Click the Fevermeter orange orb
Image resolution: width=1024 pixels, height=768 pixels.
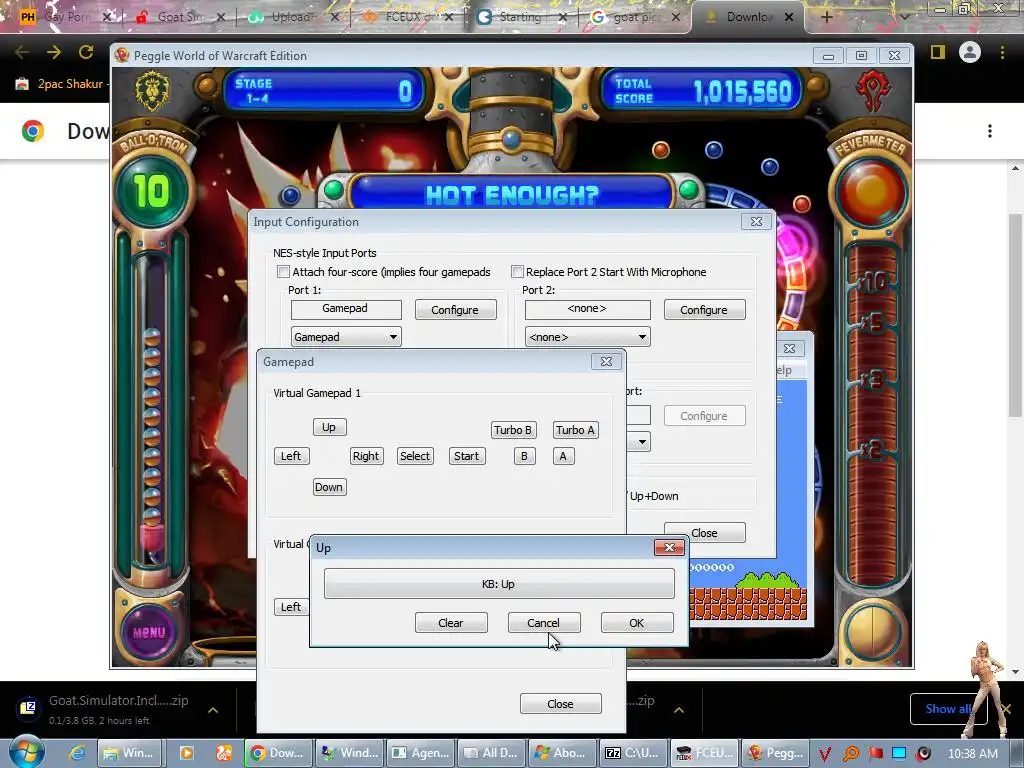tap(871, 191)
